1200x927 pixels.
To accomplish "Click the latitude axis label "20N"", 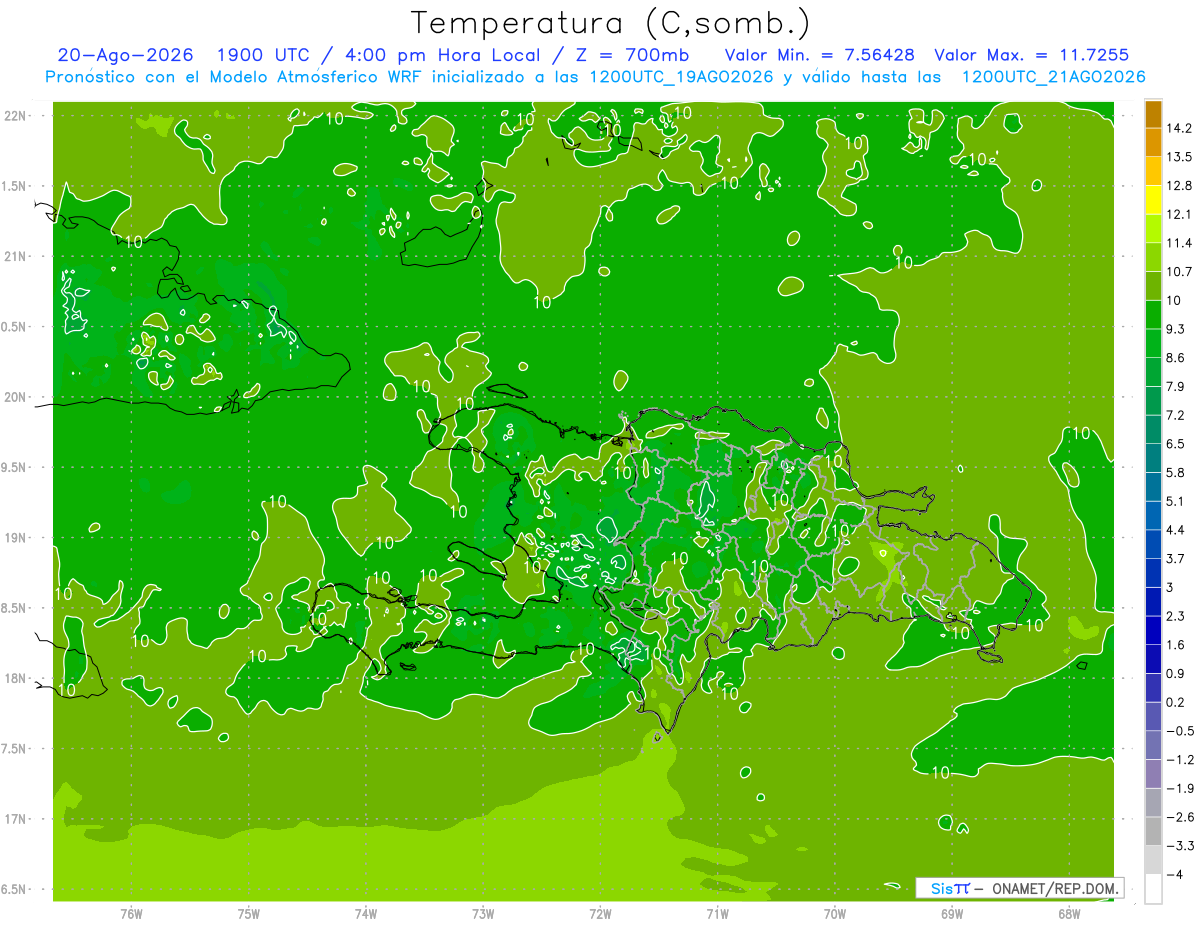I will [15, 397].
